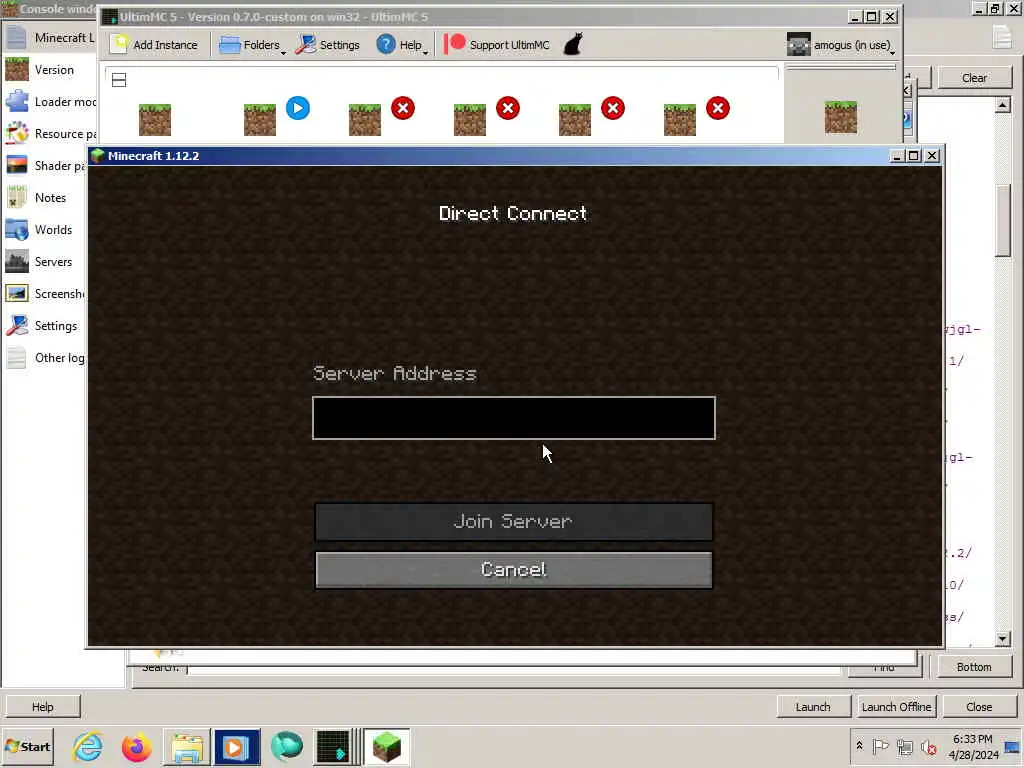Viewport: 1024px width, 768px height.
Task: Click the Clear log button
Action: 974,78
